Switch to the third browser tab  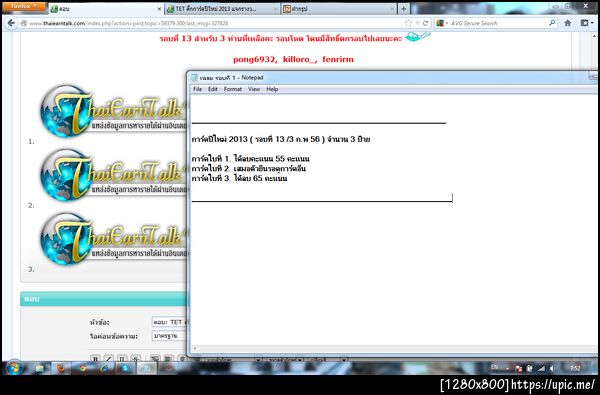(x=339, y=9)
